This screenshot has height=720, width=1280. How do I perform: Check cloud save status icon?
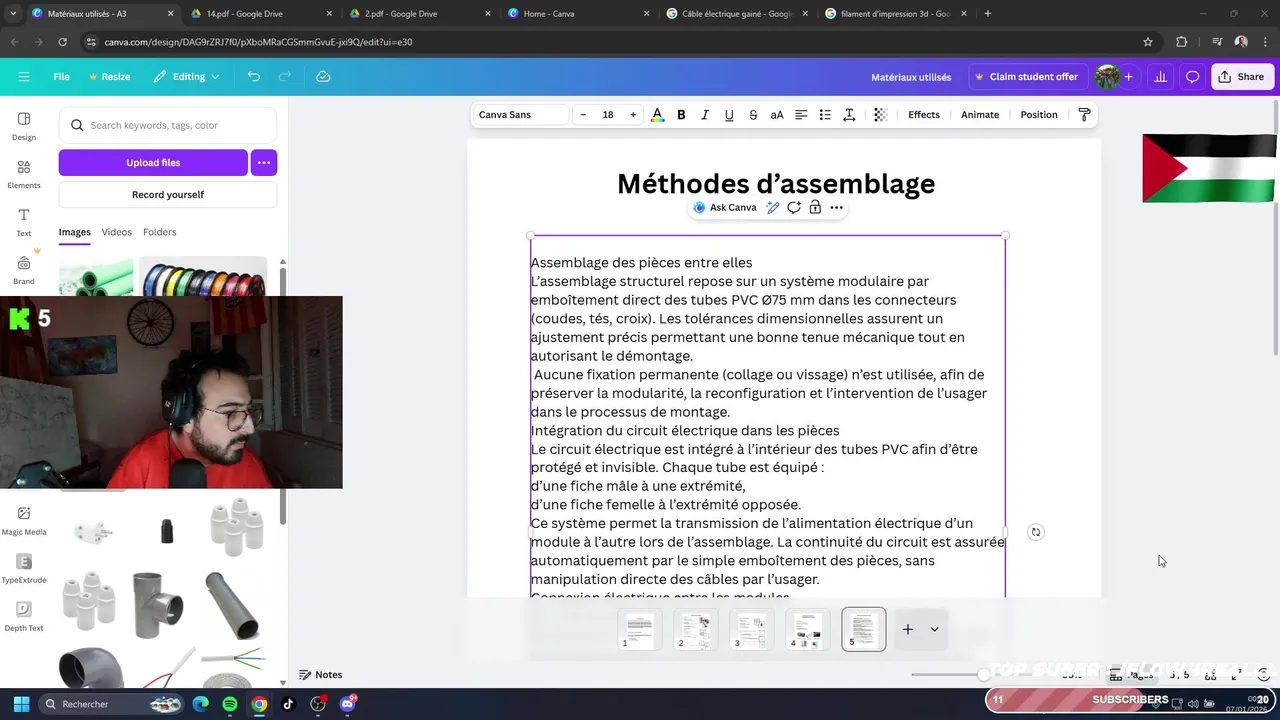(x=323, y=77)
